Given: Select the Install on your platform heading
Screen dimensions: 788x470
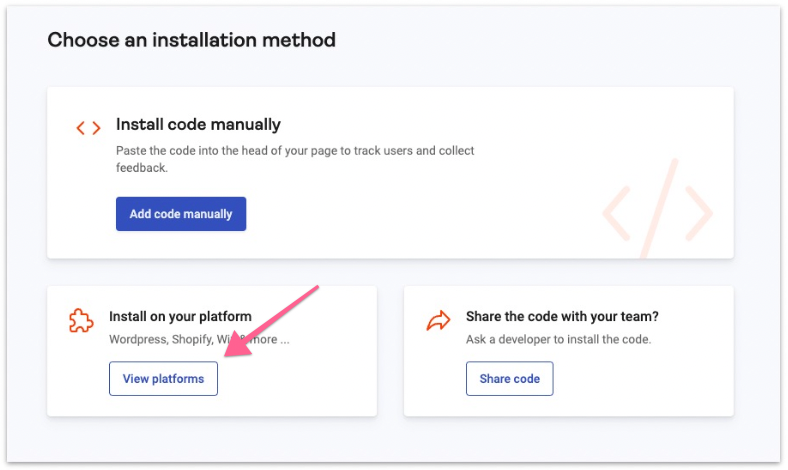Looking at the screenshot, I should [180, 317].
